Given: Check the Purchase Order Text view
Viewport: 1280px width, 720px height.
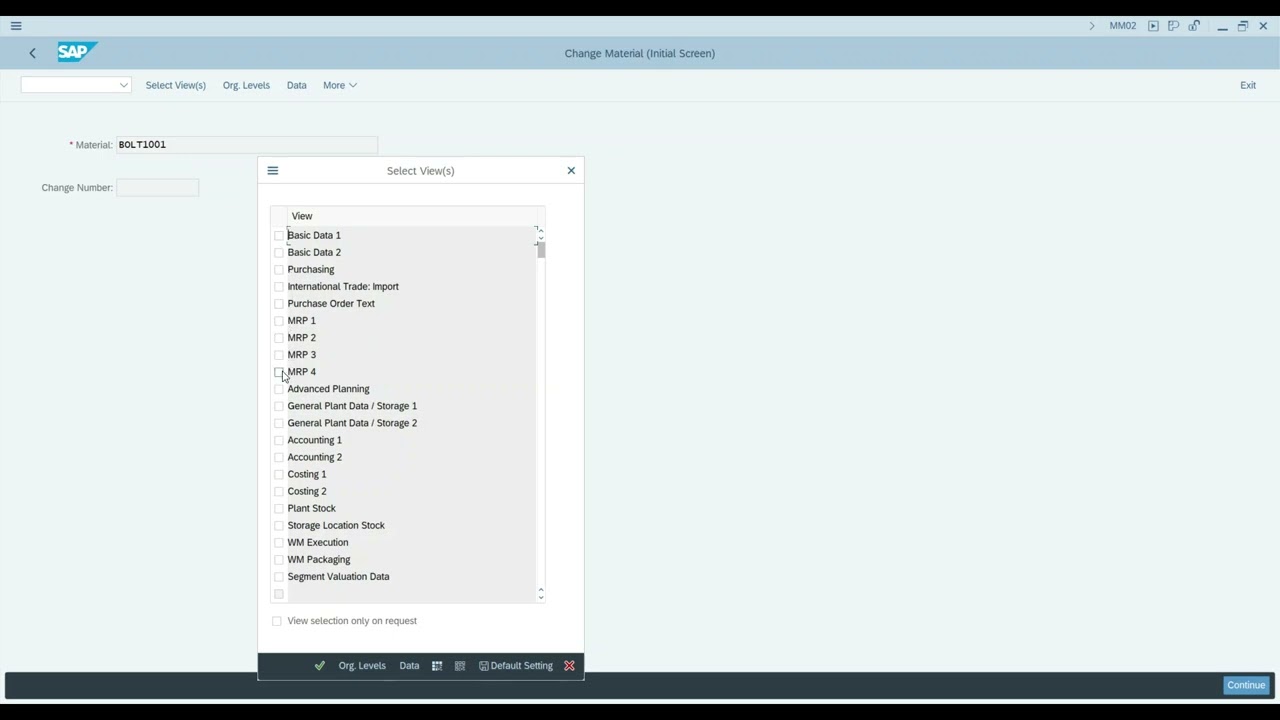Looking at the screenshot, I should 279,304.
